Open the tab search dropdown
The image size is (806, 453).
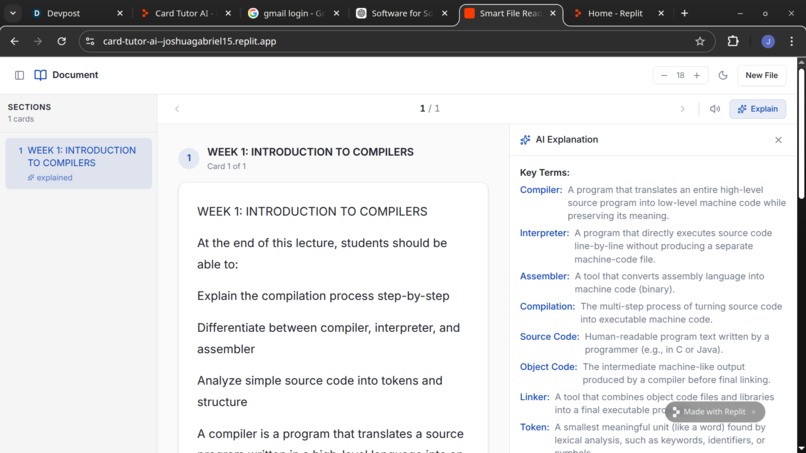[x=13, y=13]
